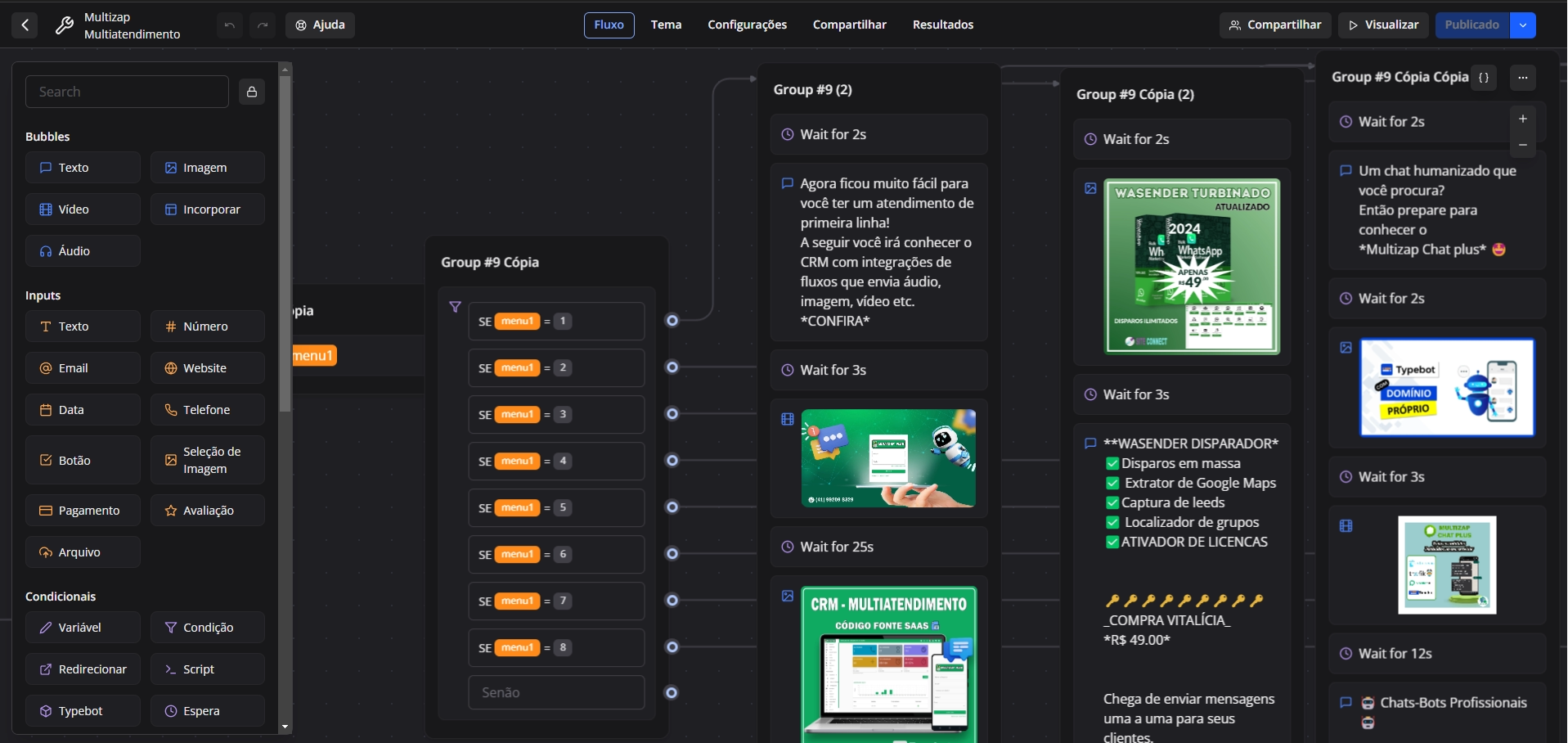The image size is (1568, 743).
Task: Select the Botão input block
Action: point(83,461)
